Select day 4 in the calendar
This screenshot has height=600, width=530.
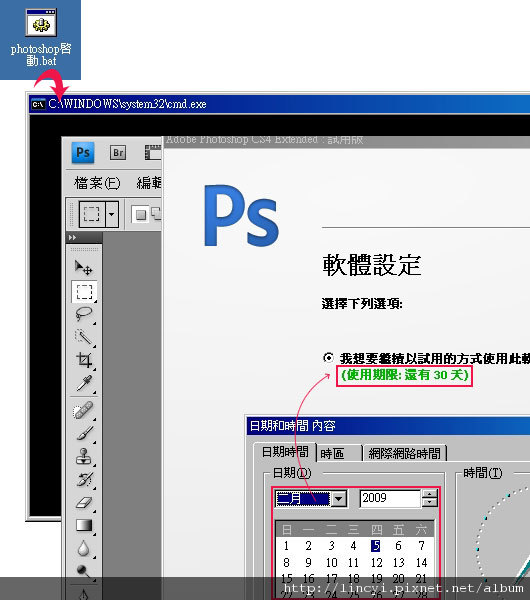pos(353,546)
